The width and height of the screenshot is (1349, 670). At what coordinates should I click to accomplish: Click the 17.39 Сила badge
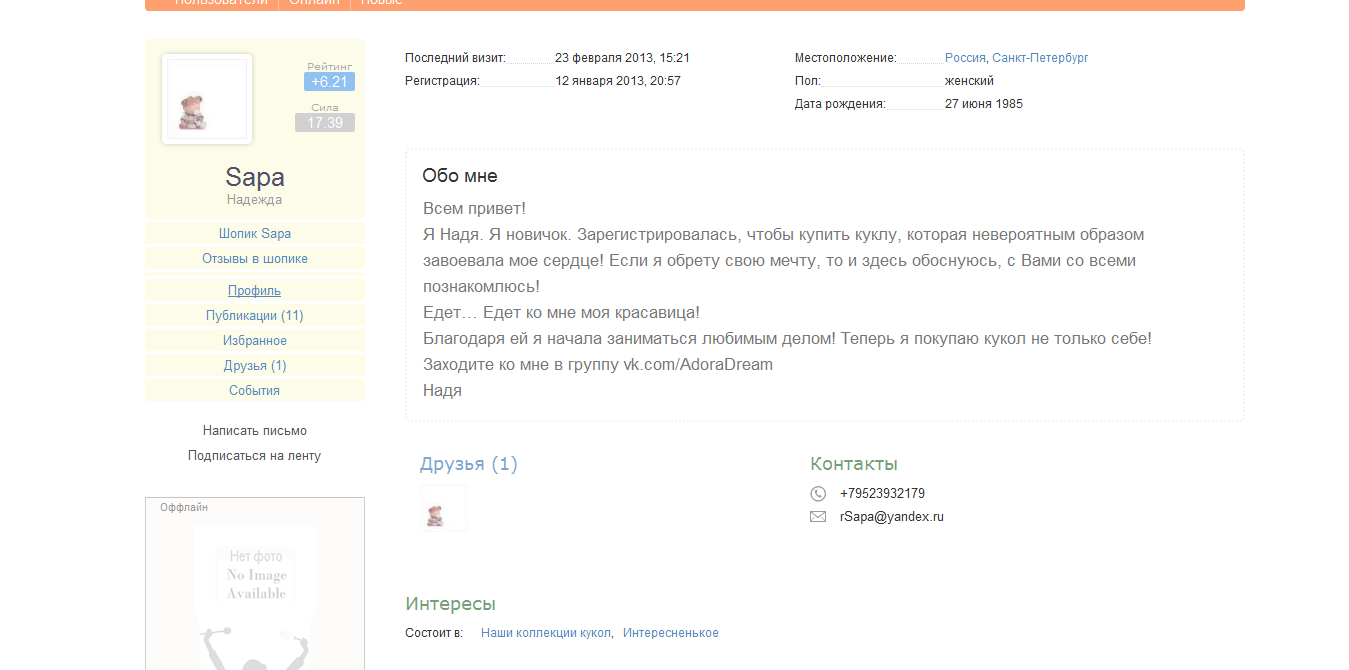pyautogui.click(x=325, y=123)
